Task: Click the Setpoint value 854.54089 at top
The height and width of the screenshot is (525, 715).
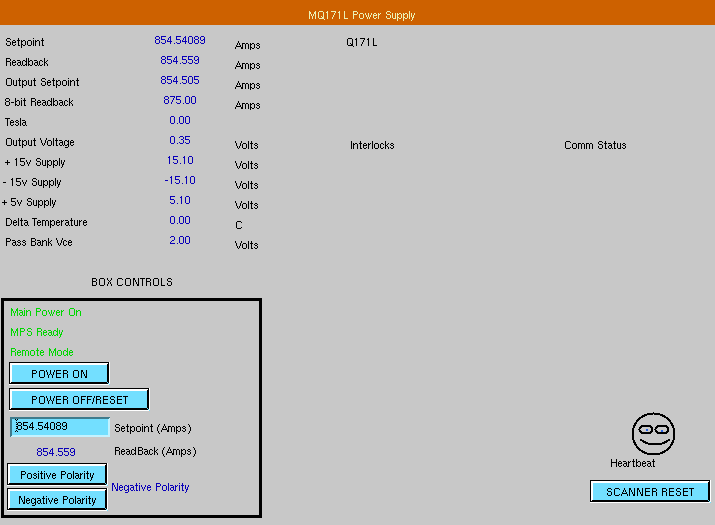Action: point(180,40)
